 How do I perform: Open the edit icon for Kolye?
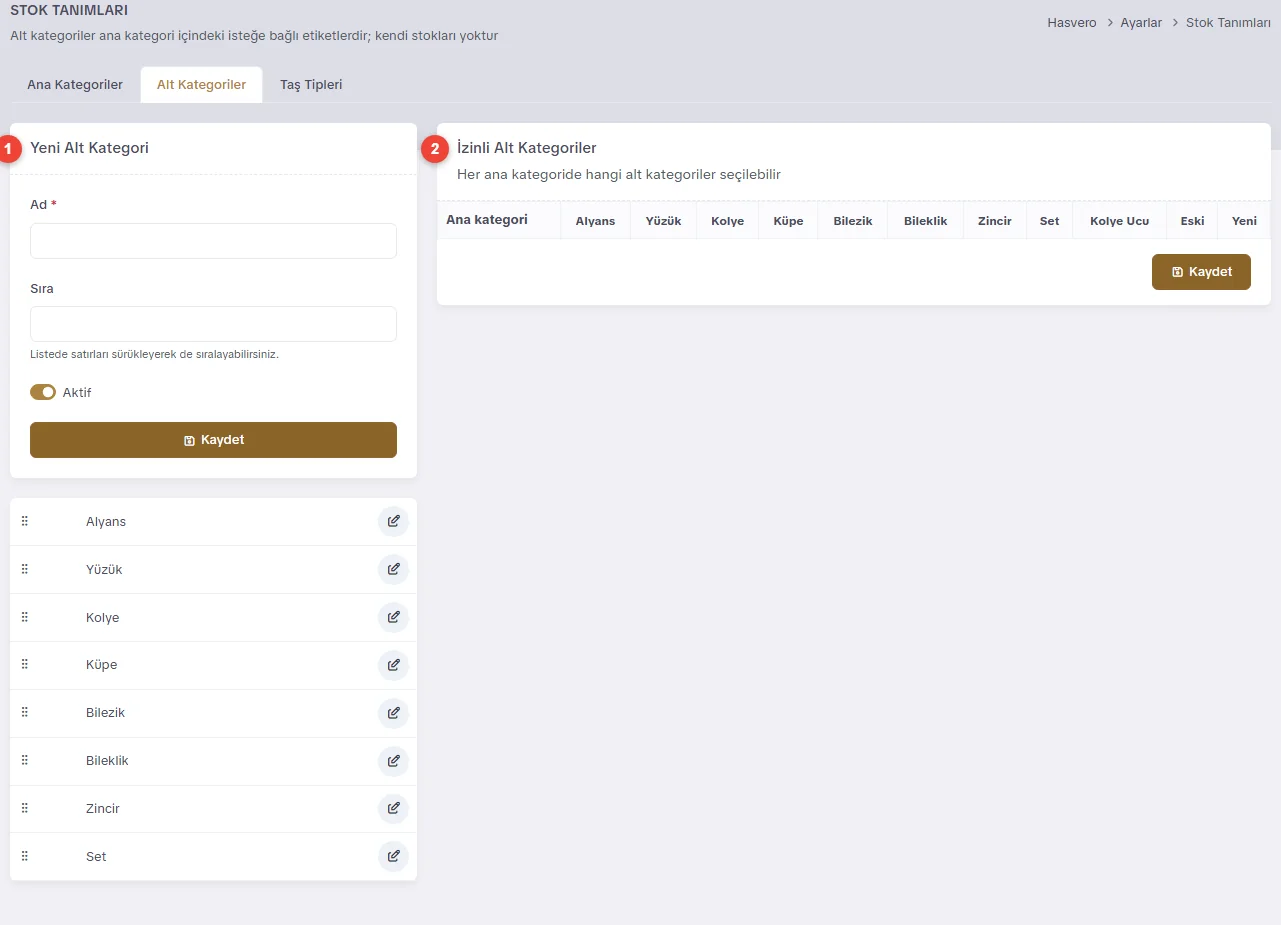393,617
